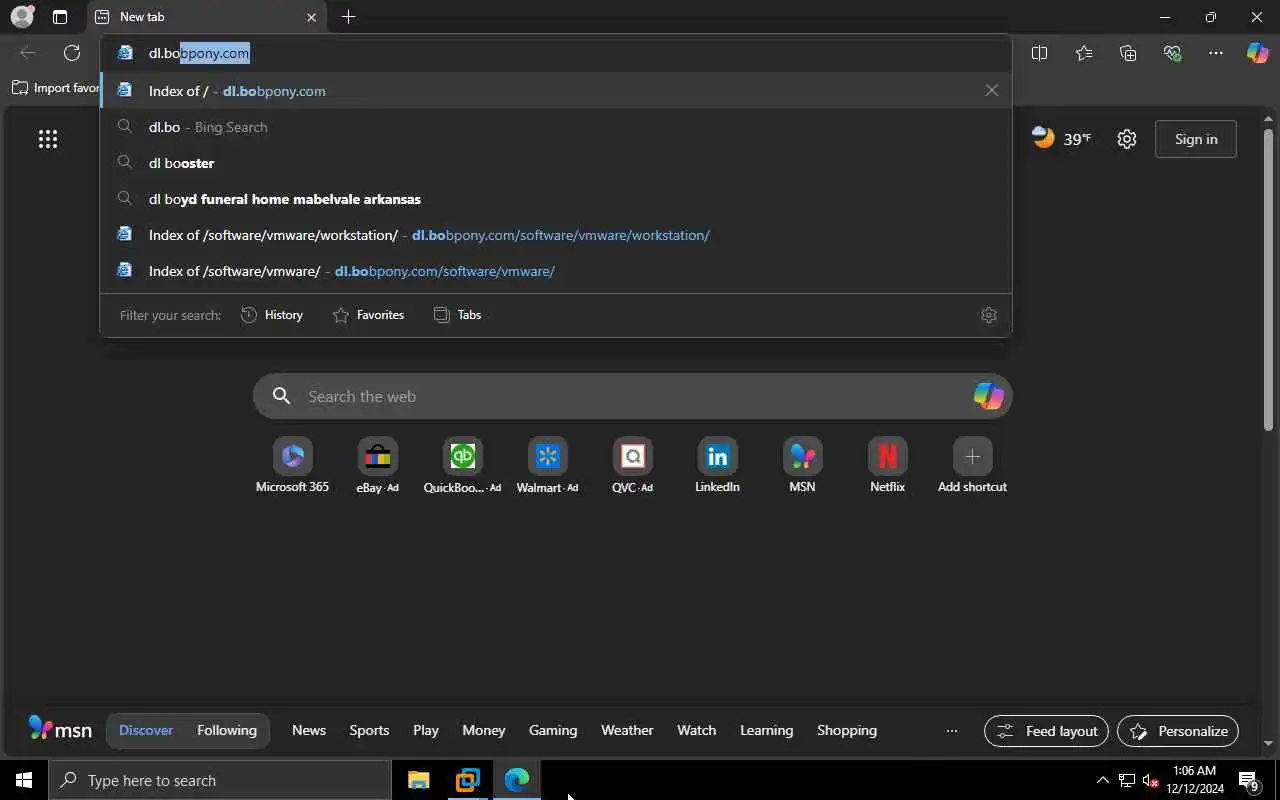Click Add shortcut plus tile
The height and width of the screenshot is (800, 1280).
(972, 465)
